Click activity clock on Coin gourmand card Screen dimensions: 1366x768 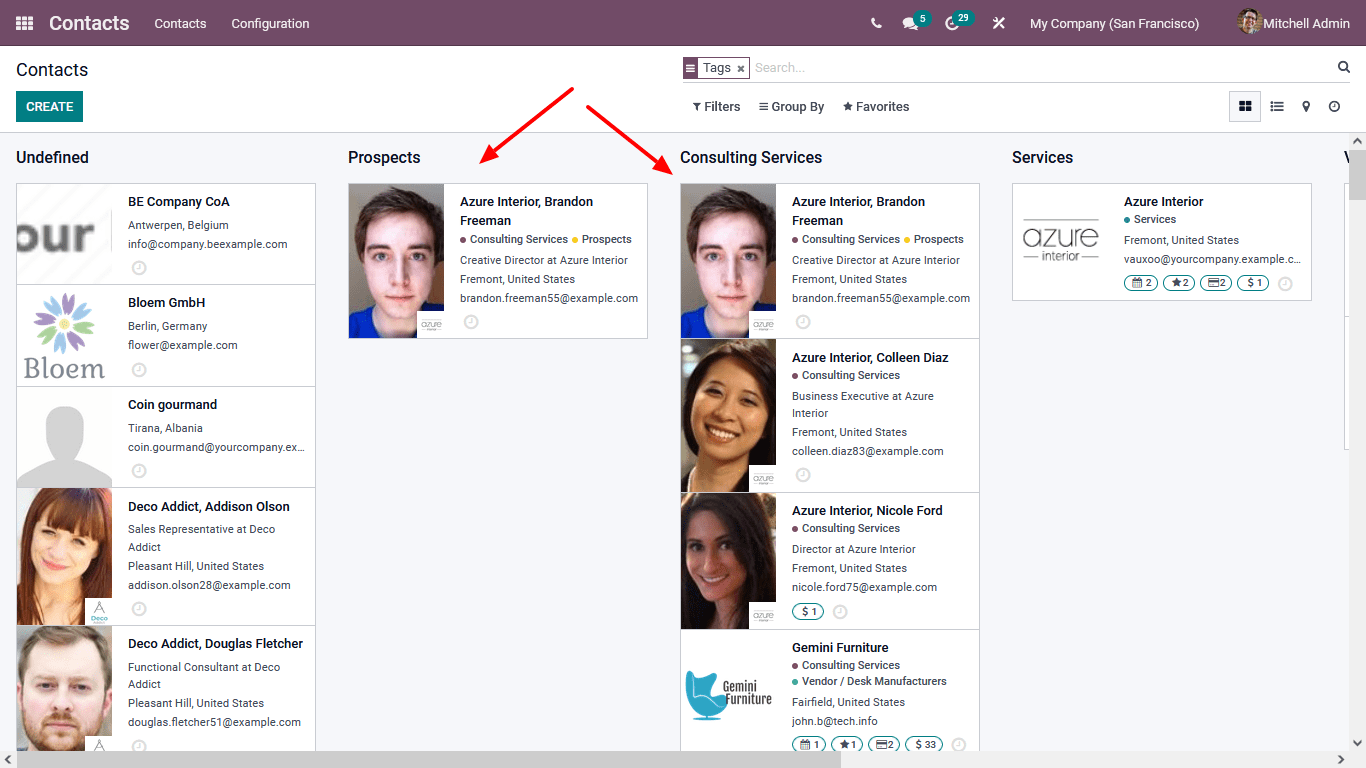[x=139, y=471]
